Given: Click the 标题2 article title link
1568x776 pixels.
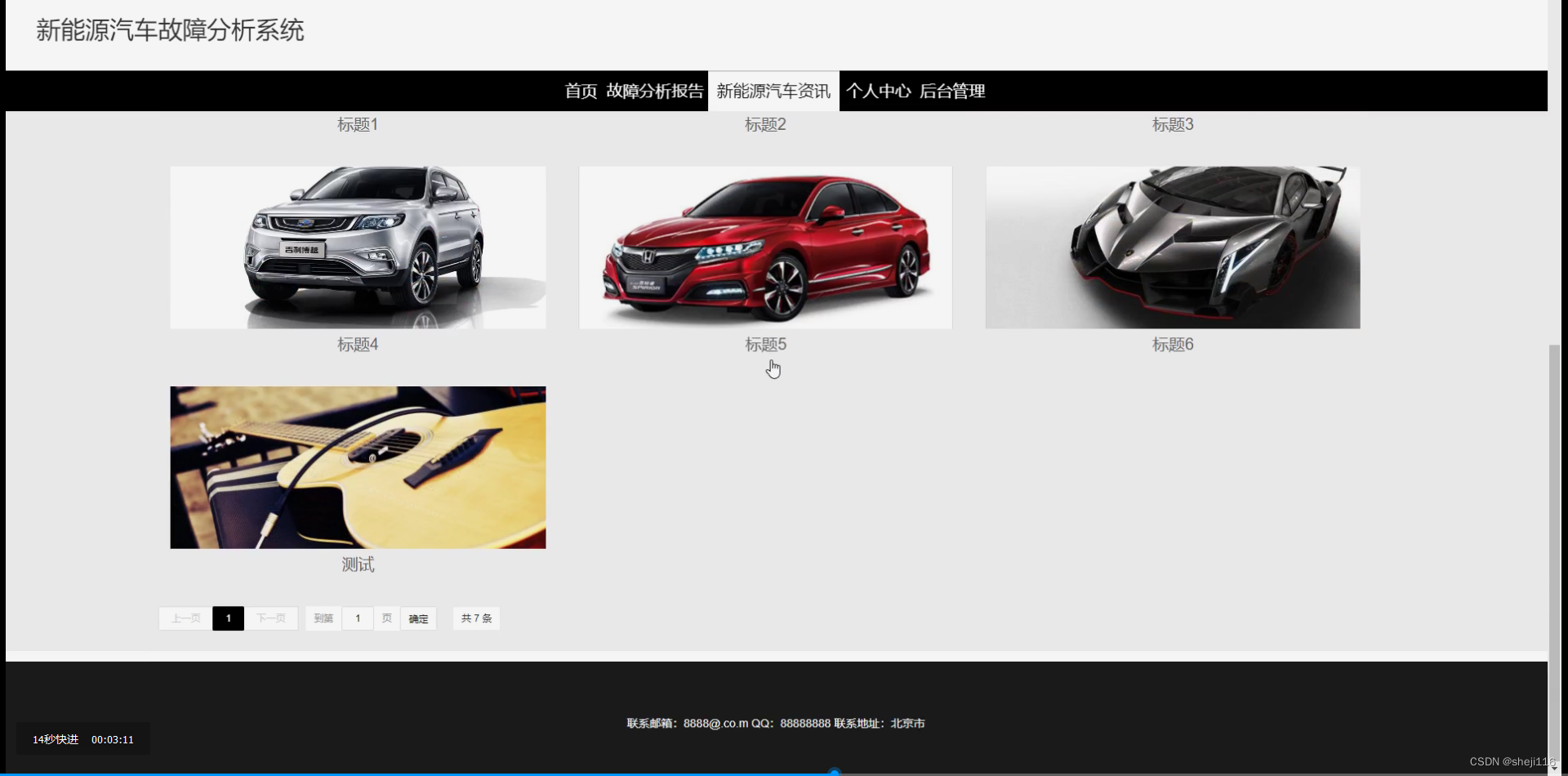Looking at the screenshot, I should click(764, 124).
